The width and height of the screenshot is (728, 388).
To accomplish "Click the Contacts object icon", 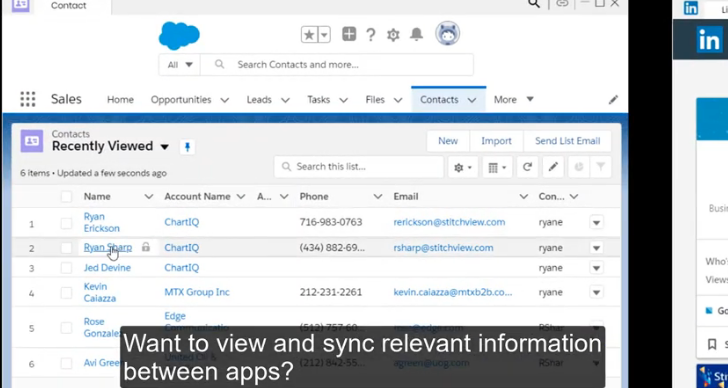I will 32,141.
